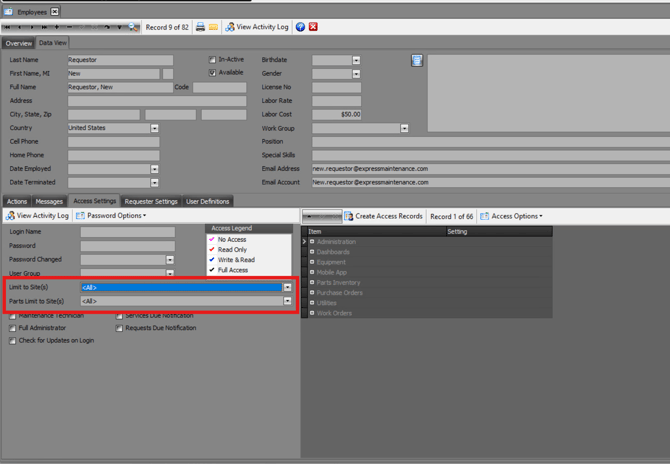The height and width of the screenshot is (464, 670).
Task: Open View Activity Log in top toolbar
Action: coord(257,27)
